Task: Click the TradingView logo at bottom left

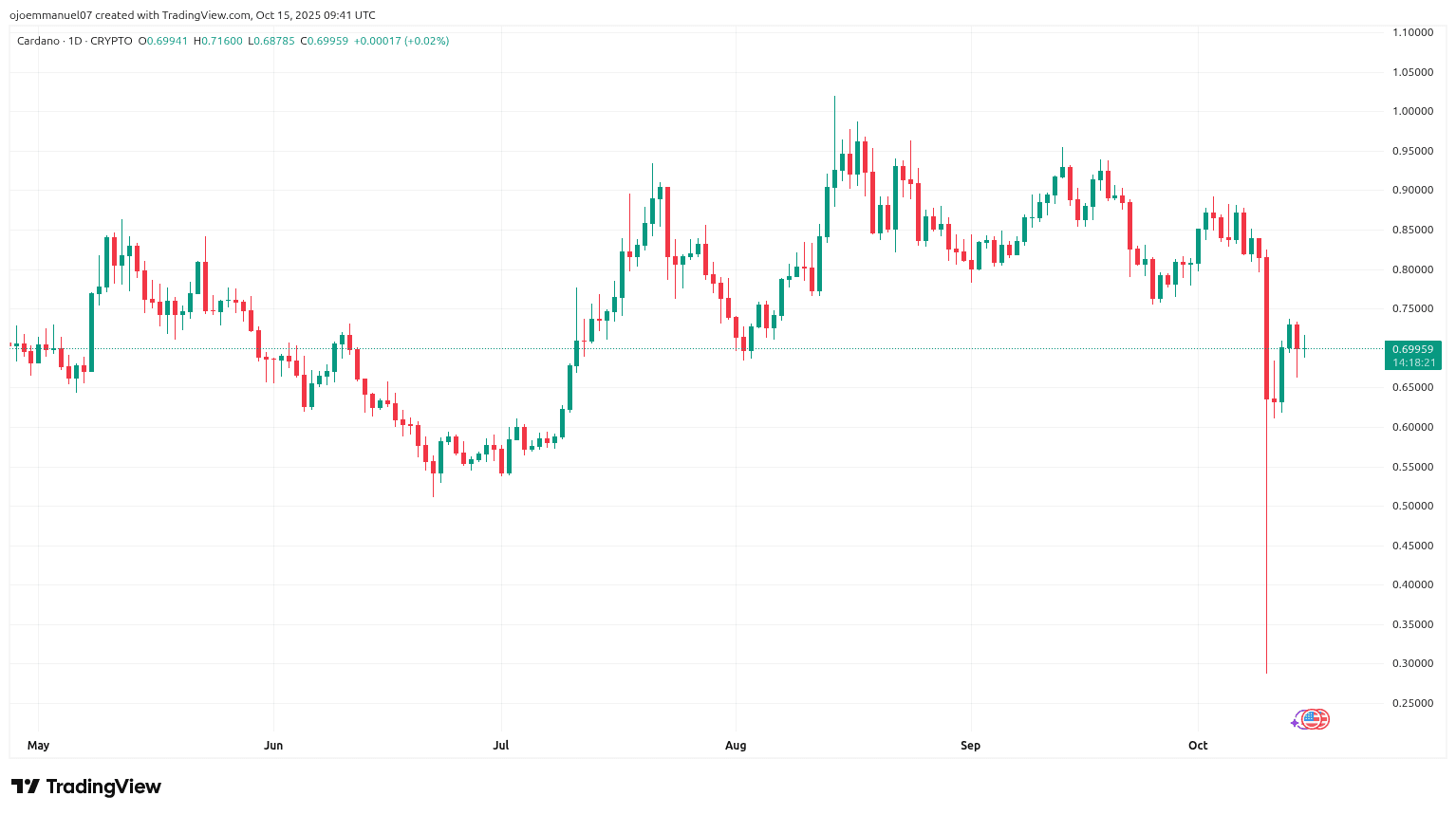Action: pos(86,787)
